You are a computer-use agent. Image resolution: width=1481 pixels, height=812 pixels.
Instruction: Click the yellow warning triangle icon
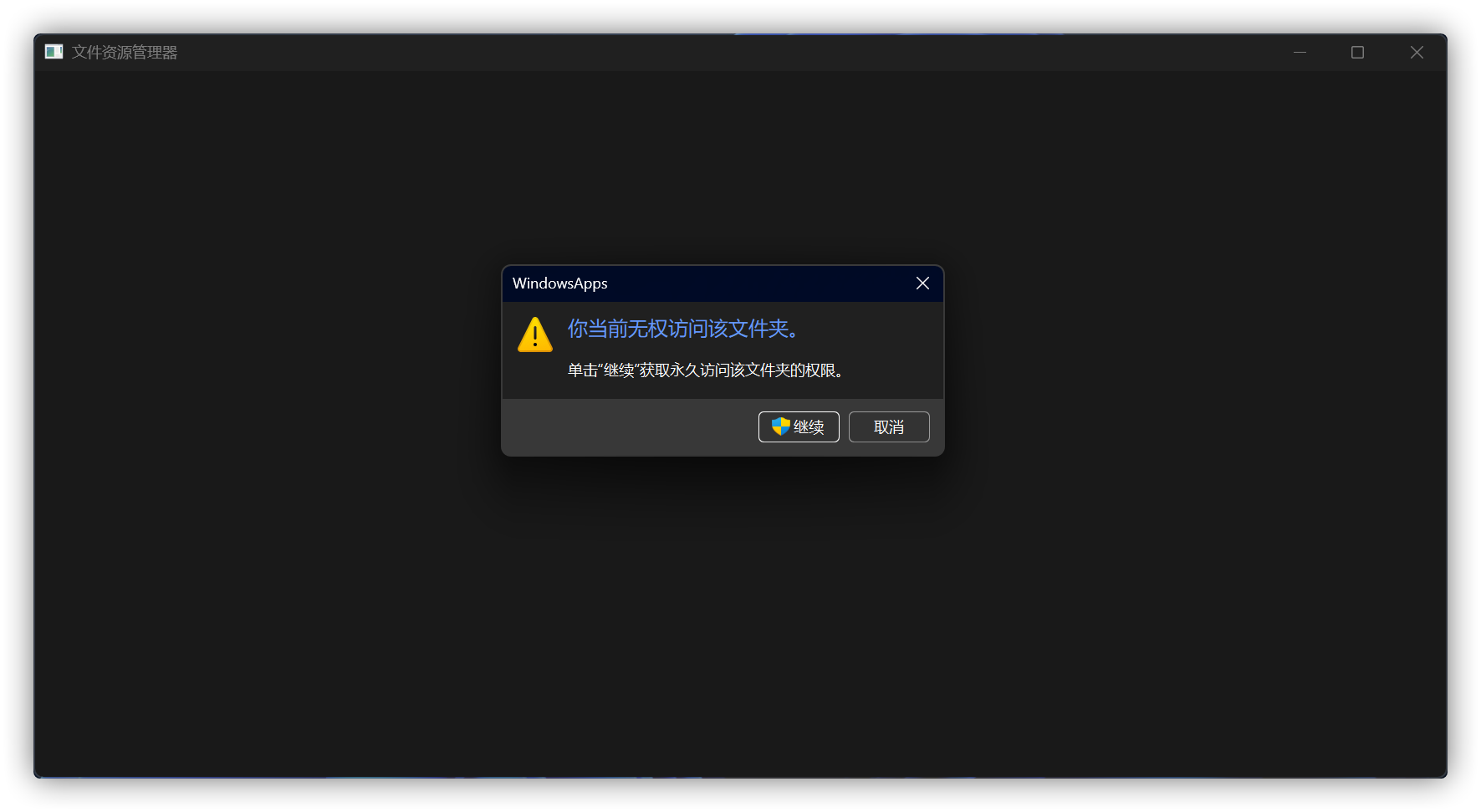click(535, 335)
